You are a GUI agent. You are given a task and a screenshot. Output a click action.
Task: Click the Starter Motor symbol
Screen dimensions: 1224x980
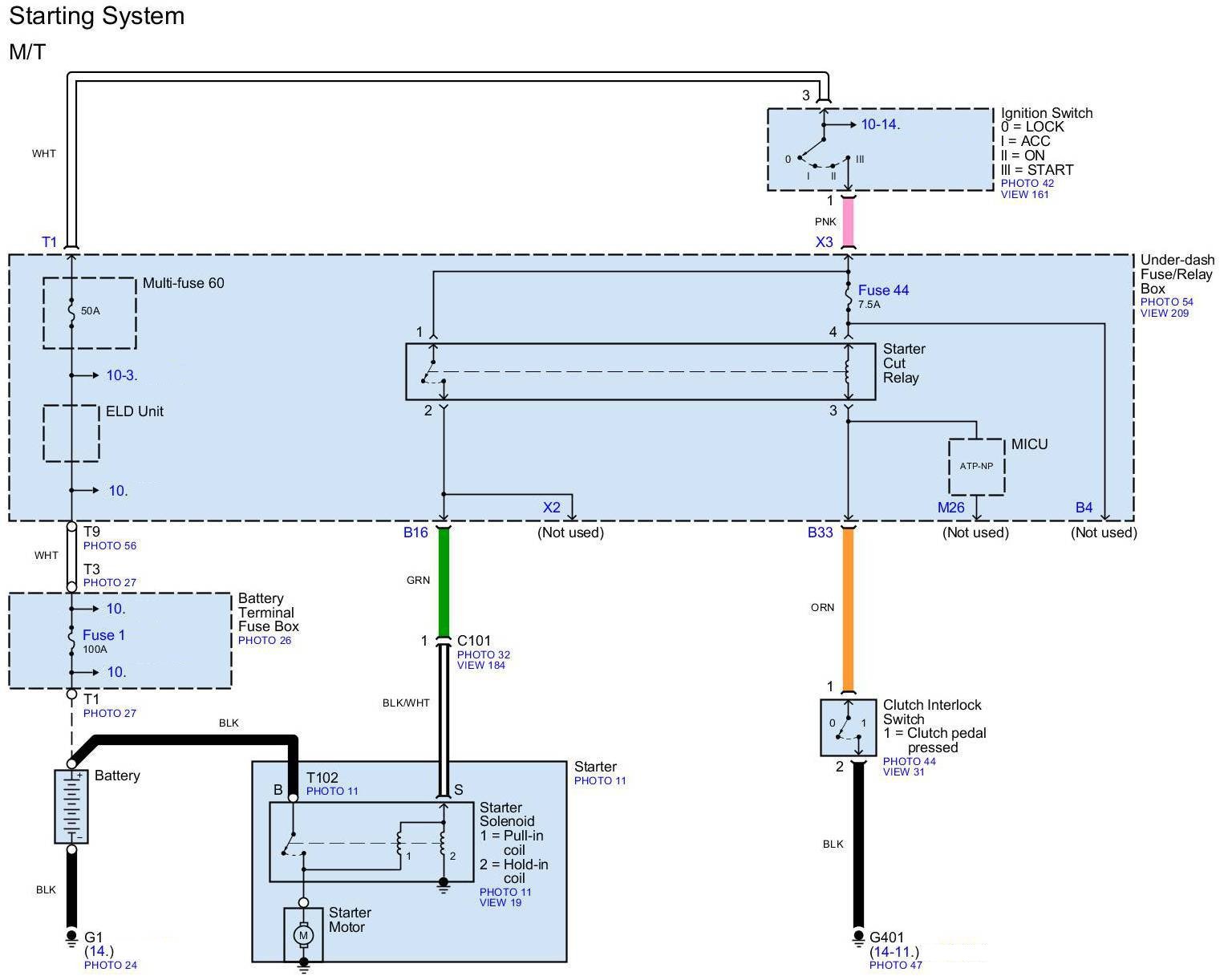click(303, 934)
